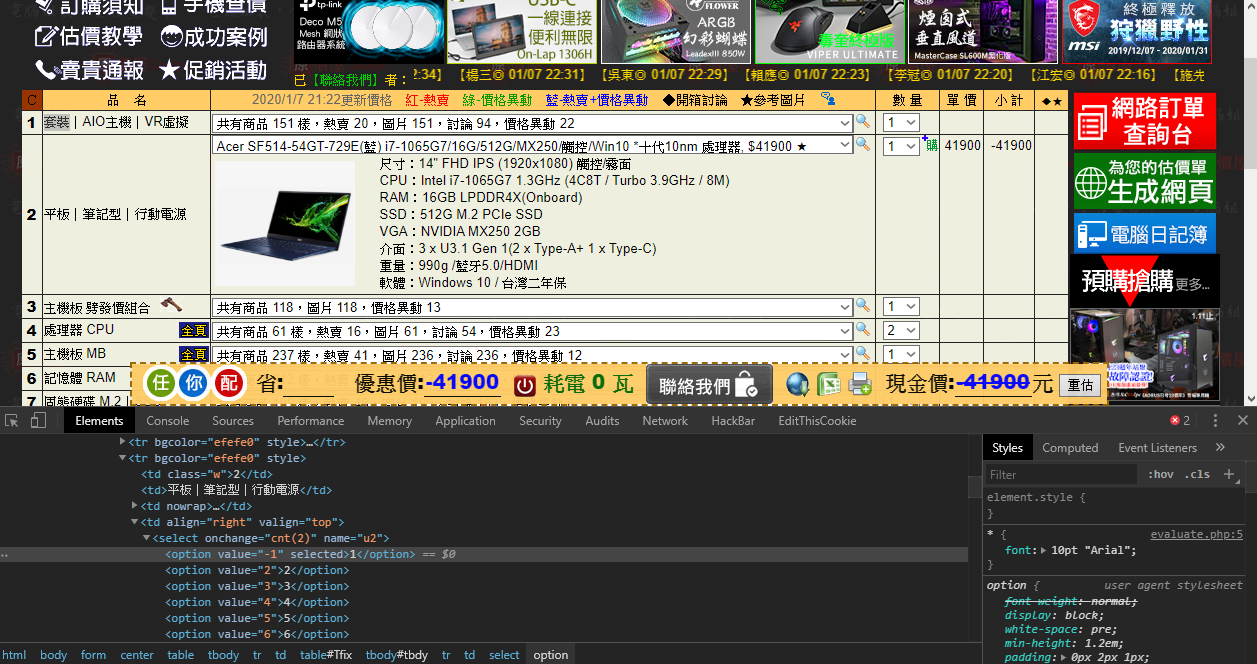Click the 重估 reset button
Viewport: 1257px width, 664px height.
[1080, 385]
